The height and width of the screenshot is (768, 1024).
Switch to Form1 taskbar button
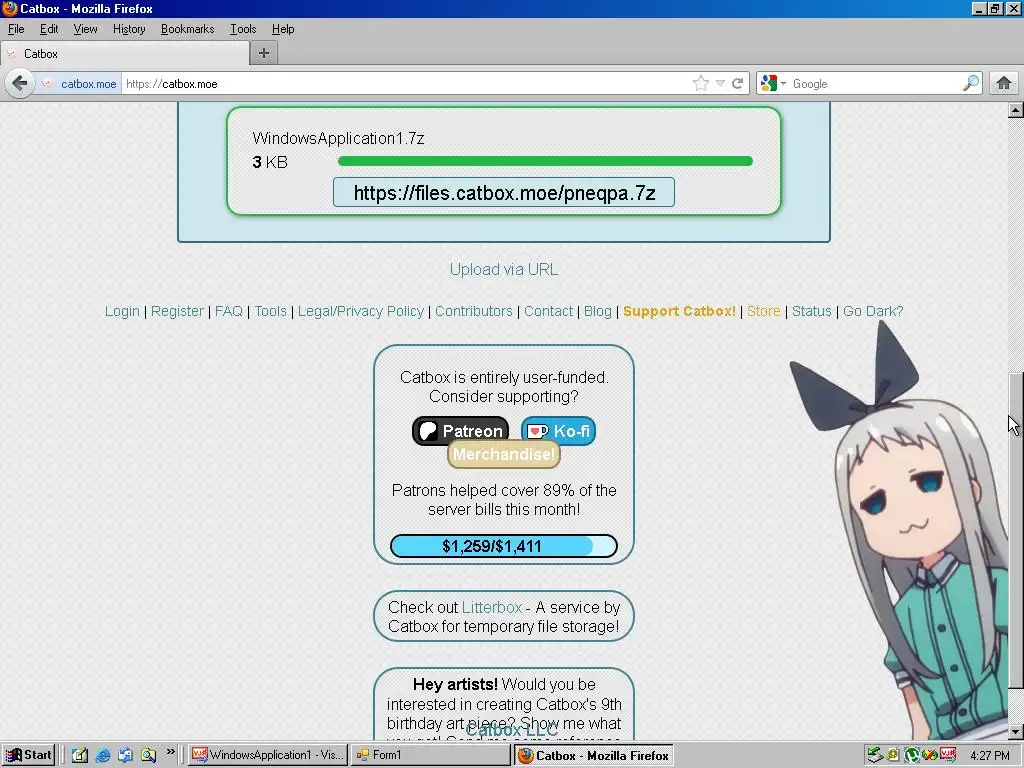click(x=429, y=755)
